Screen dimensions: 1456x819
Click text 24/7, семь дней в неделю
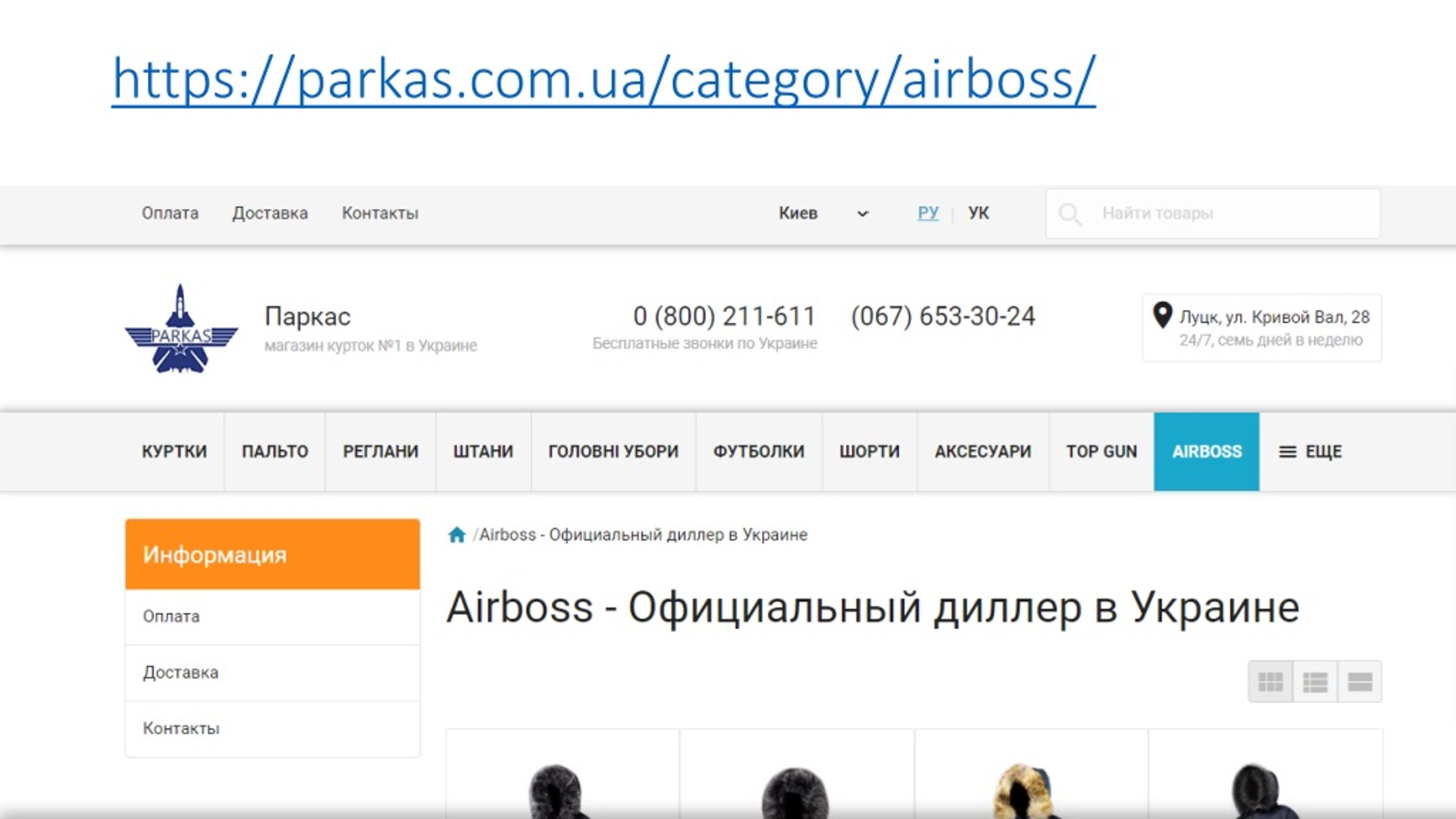1271,341
